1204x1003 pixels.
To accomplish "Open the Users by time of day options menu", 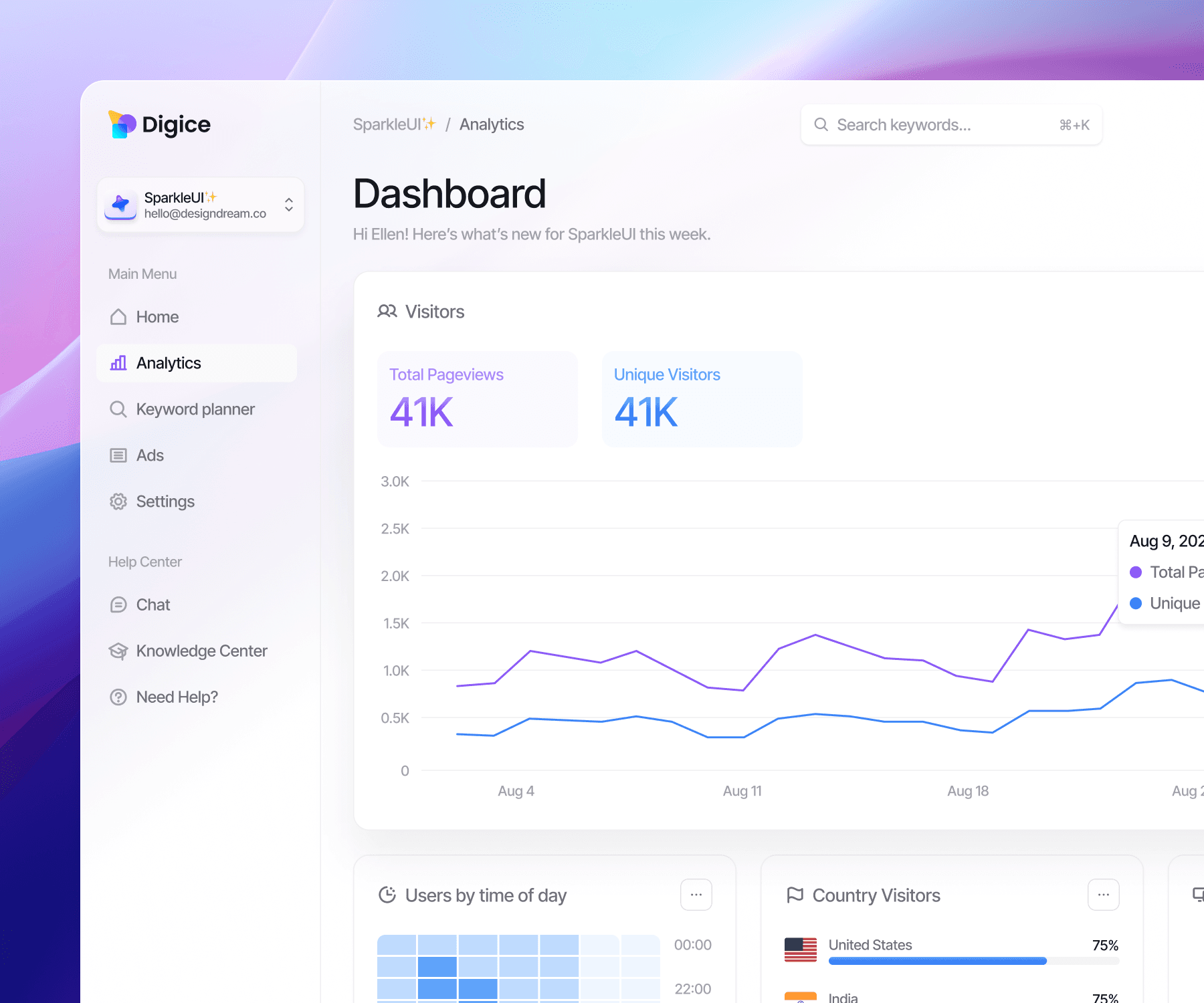I will pos(696,895).
